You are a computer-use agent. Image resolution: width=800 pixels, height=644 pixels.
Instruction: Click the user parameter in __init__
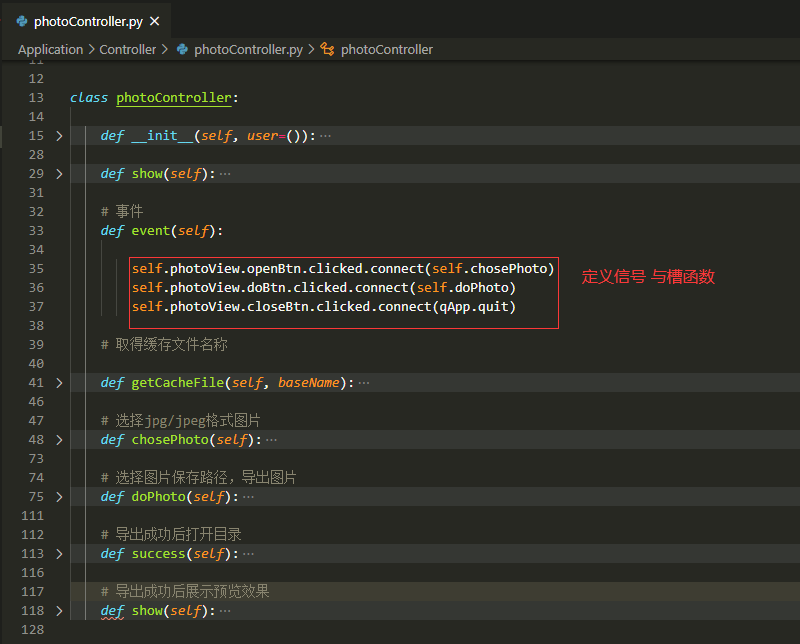[263, 136]
